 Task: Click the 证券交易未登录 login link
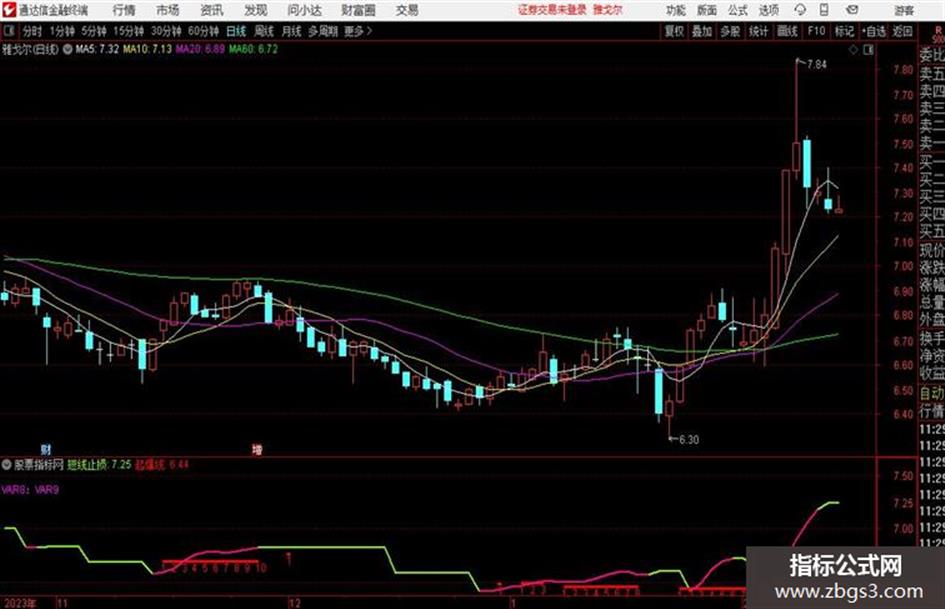[x=552, y=10]
